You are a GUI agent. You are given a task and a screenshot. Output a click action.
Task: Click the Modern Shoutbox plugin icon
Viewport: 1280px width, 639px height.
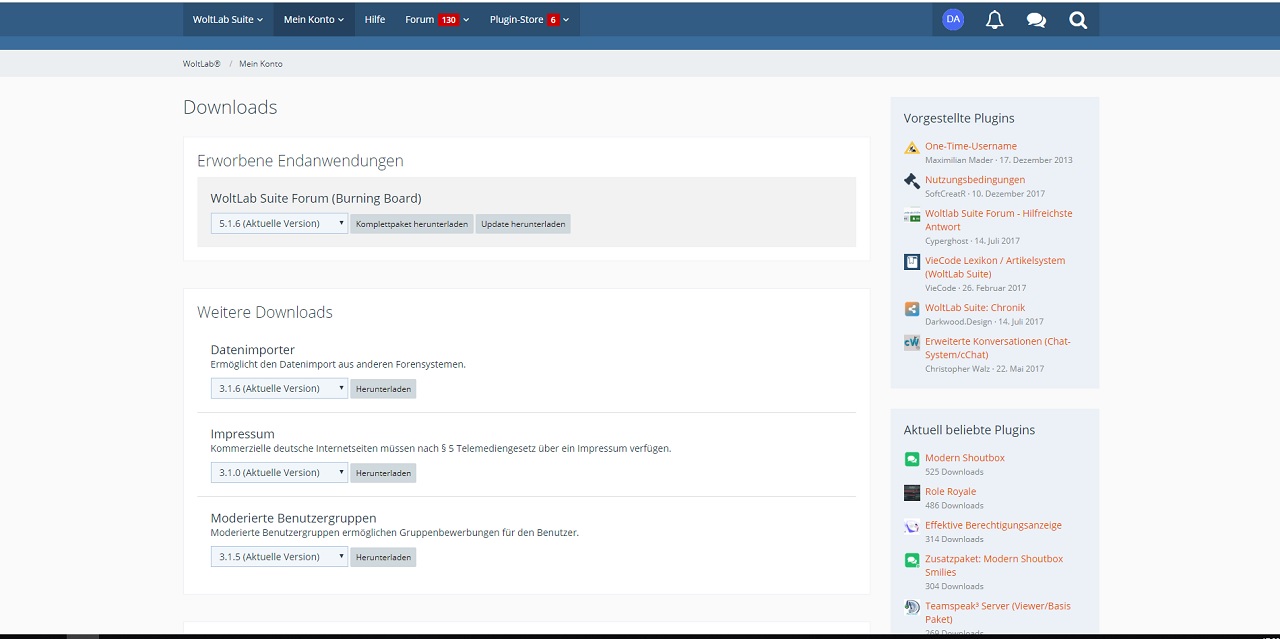point(912,459)
